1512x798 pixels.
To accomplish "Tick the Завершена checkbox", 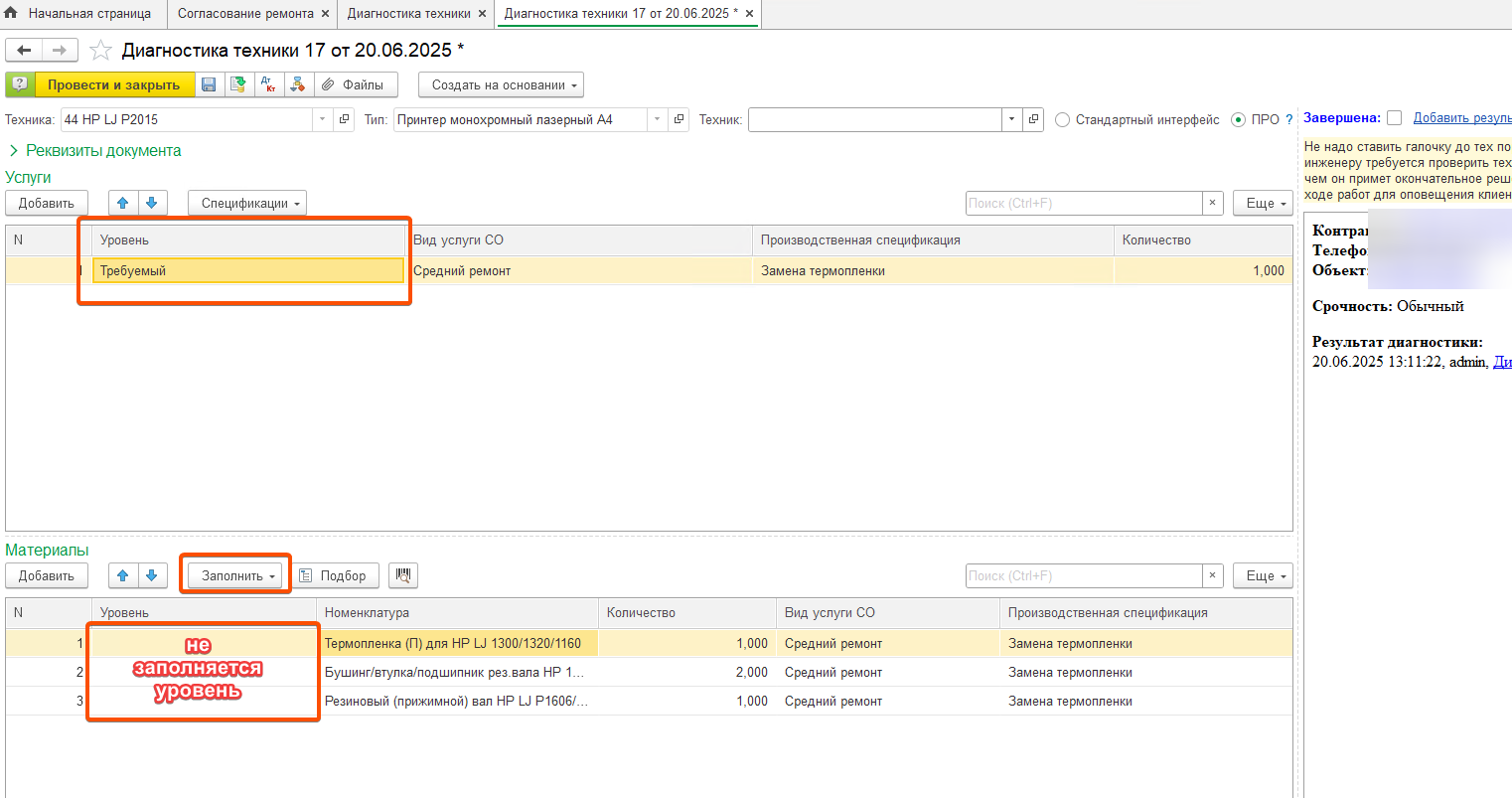I will coord(1395,118).
